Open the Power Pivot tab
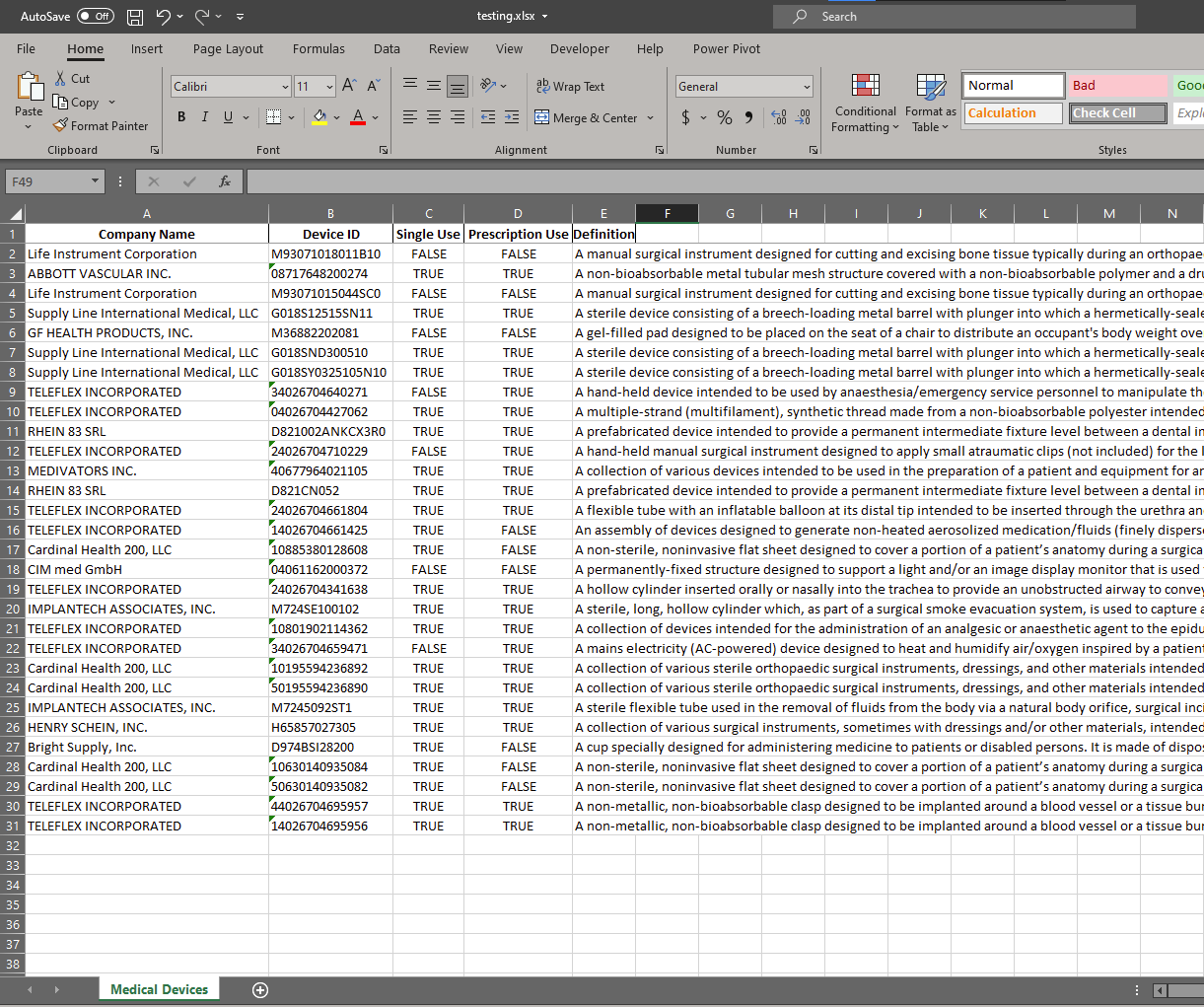Image resolution: width=1204 pixels, height=1007 pixels. [727, 48]
